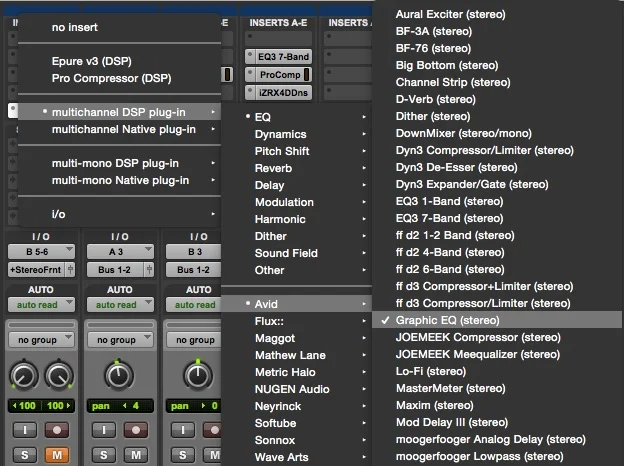This screenshot has width=624, height=466.
Task: Click the first track's right pan knob
Action: (x=59, y=375)
